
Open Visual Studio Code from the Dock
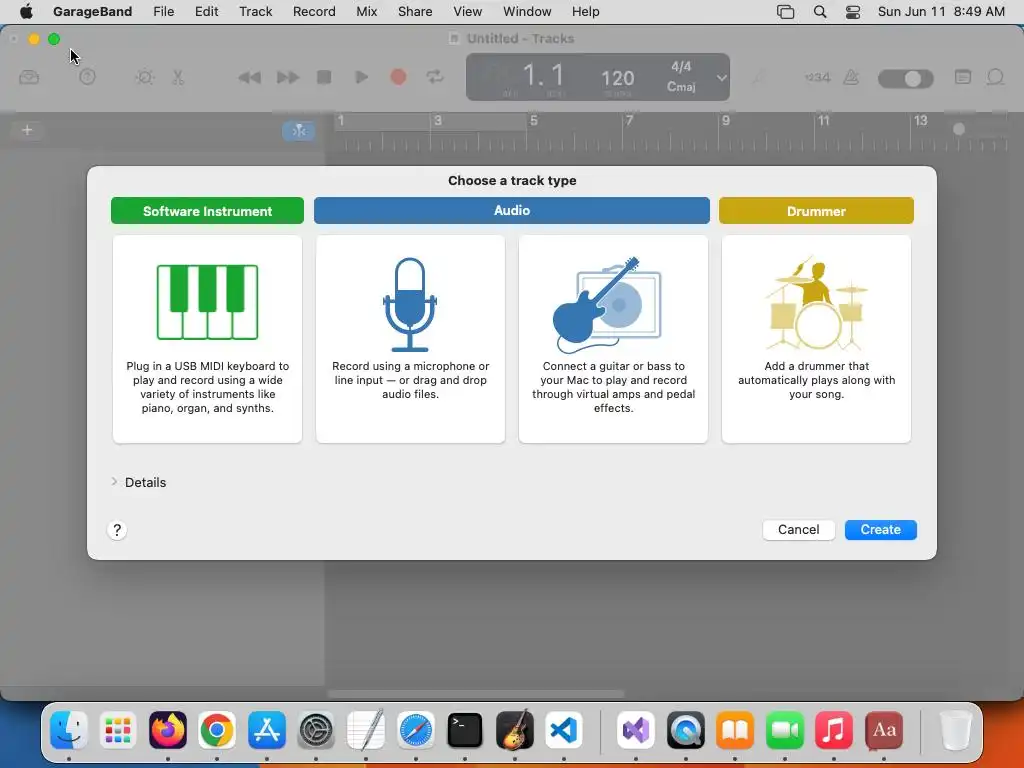click(x=564, y=730)
